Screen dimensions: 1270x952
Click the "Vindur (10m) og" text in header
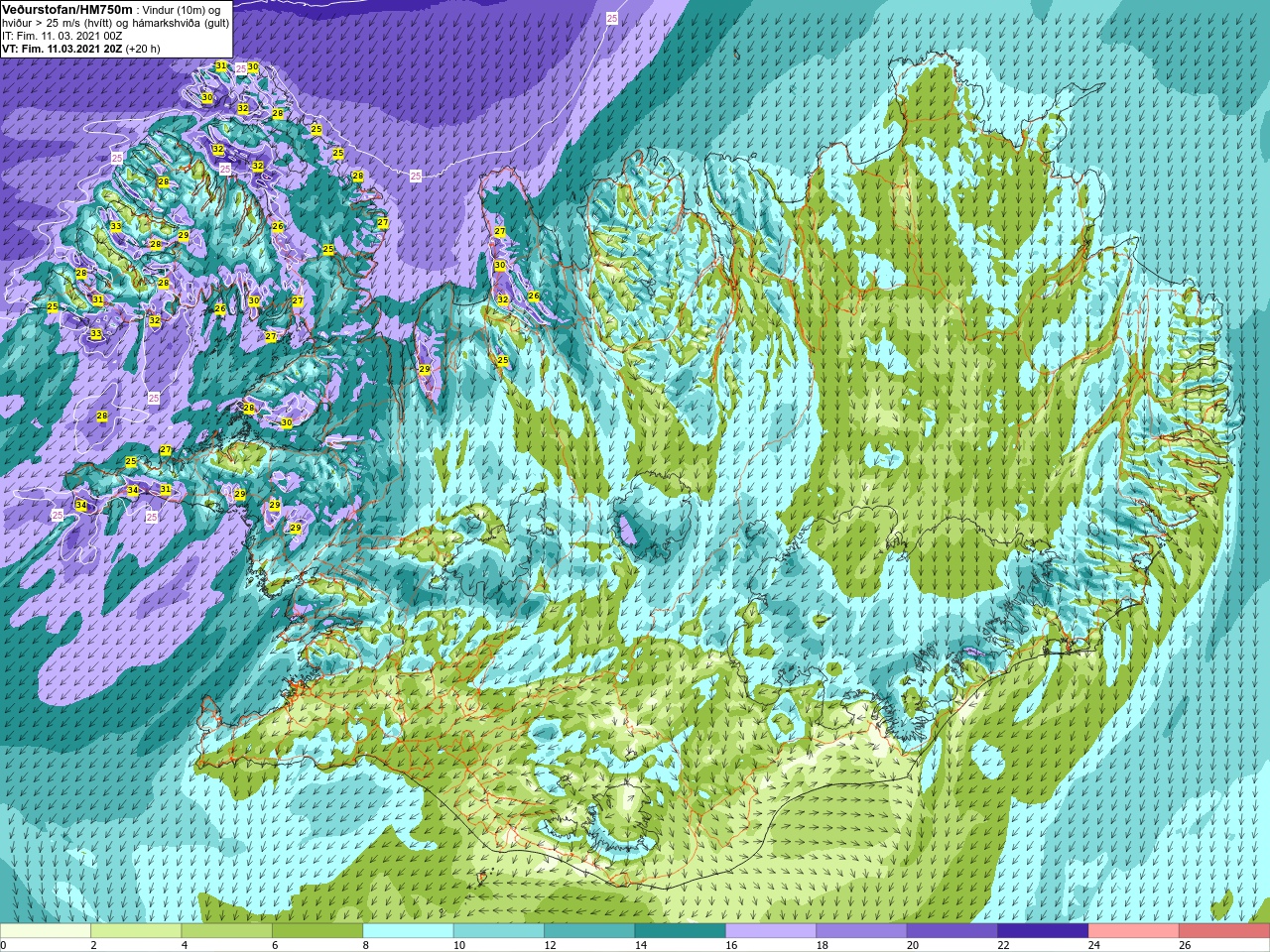[183, 10]
